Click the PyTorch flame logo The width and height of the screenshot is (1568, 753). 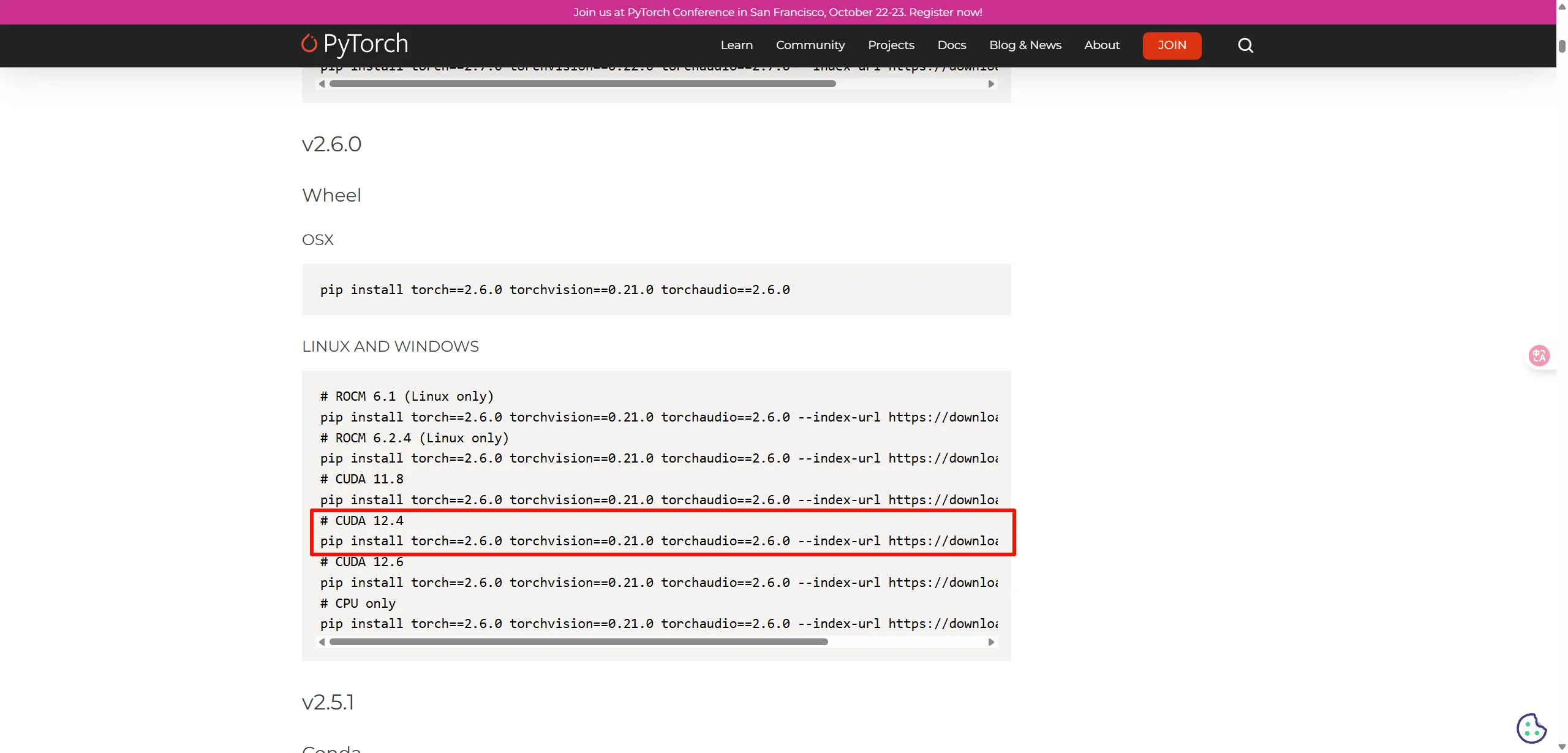point(309,44)
